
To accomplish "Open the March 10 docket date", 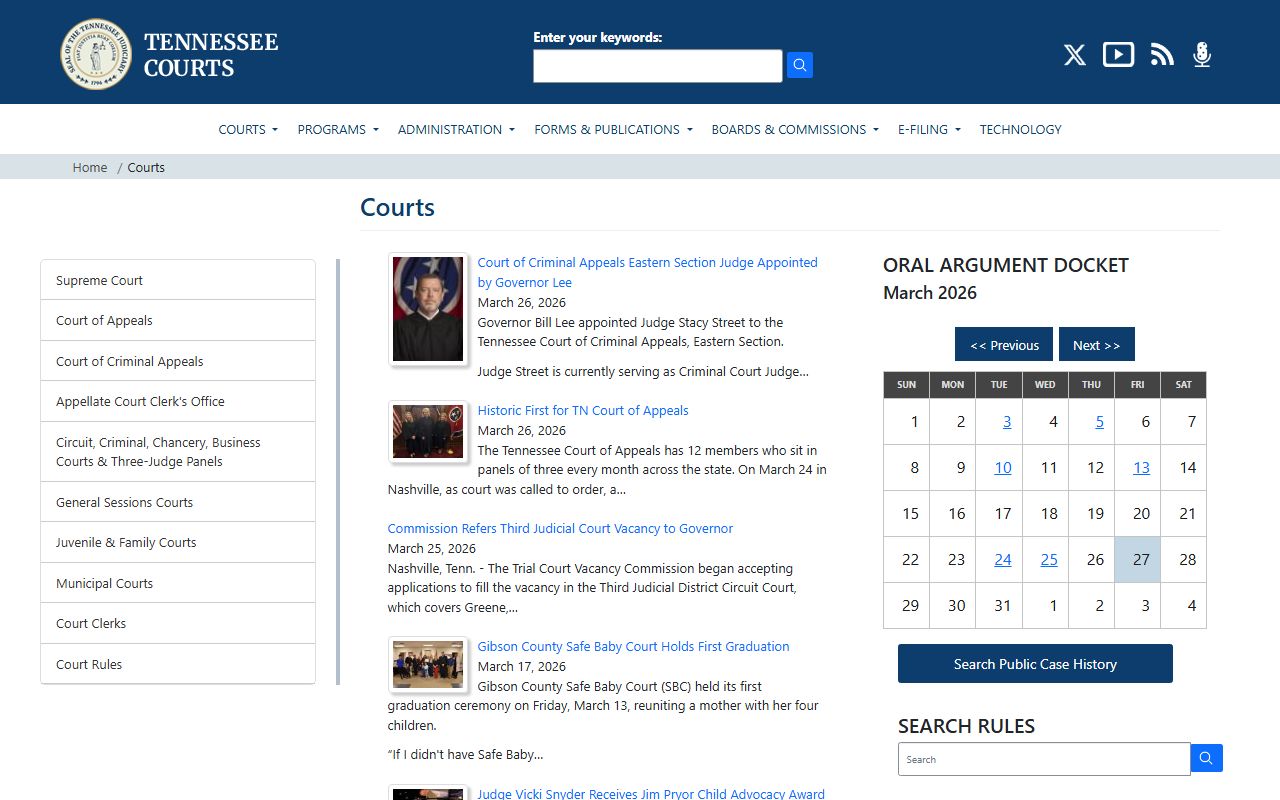I will [x=1003, y=468].
